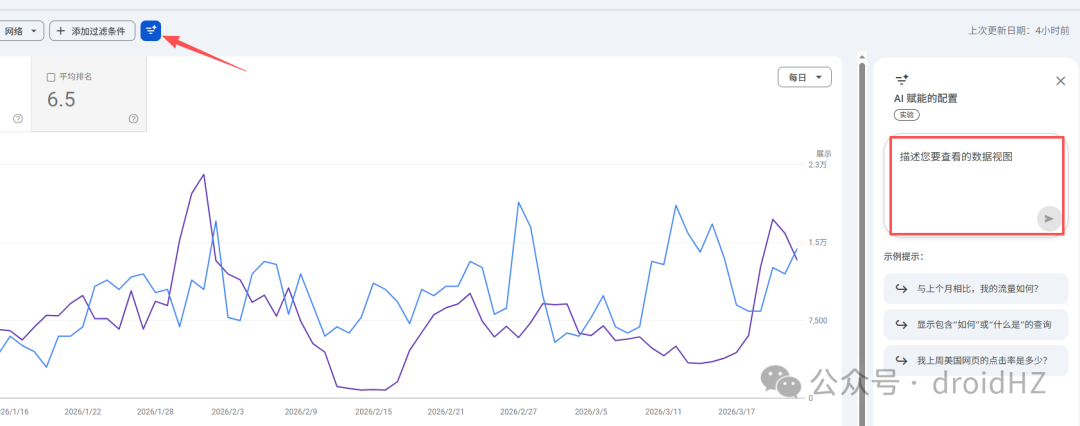Click arrow icon beside 与上个月相比 prompt
This screenshot has width=1080, height=426.
(x=900, y=290)
